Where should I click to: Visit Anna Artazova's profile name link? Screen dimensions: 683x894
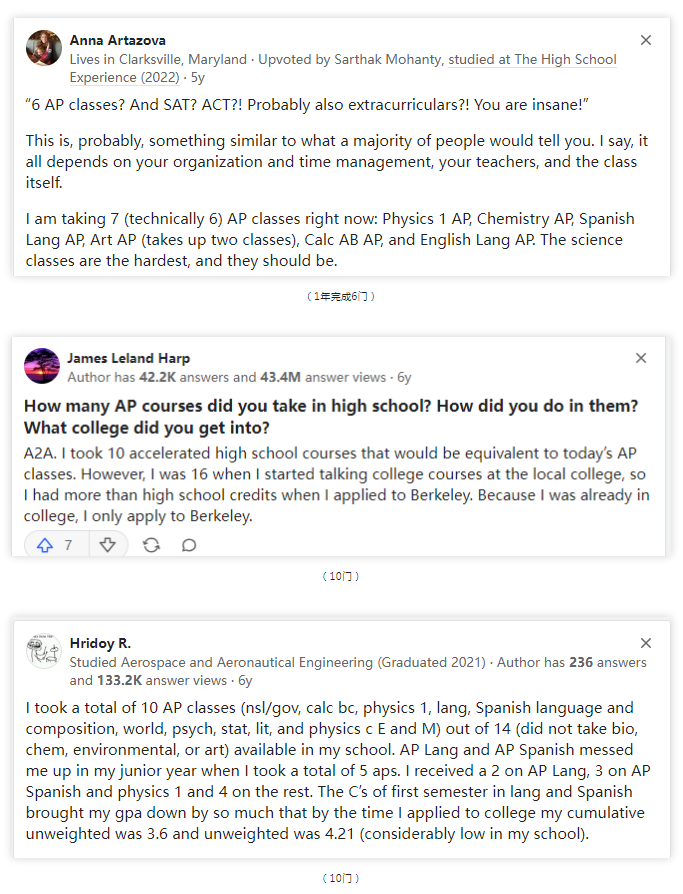(x=117, y=40)
